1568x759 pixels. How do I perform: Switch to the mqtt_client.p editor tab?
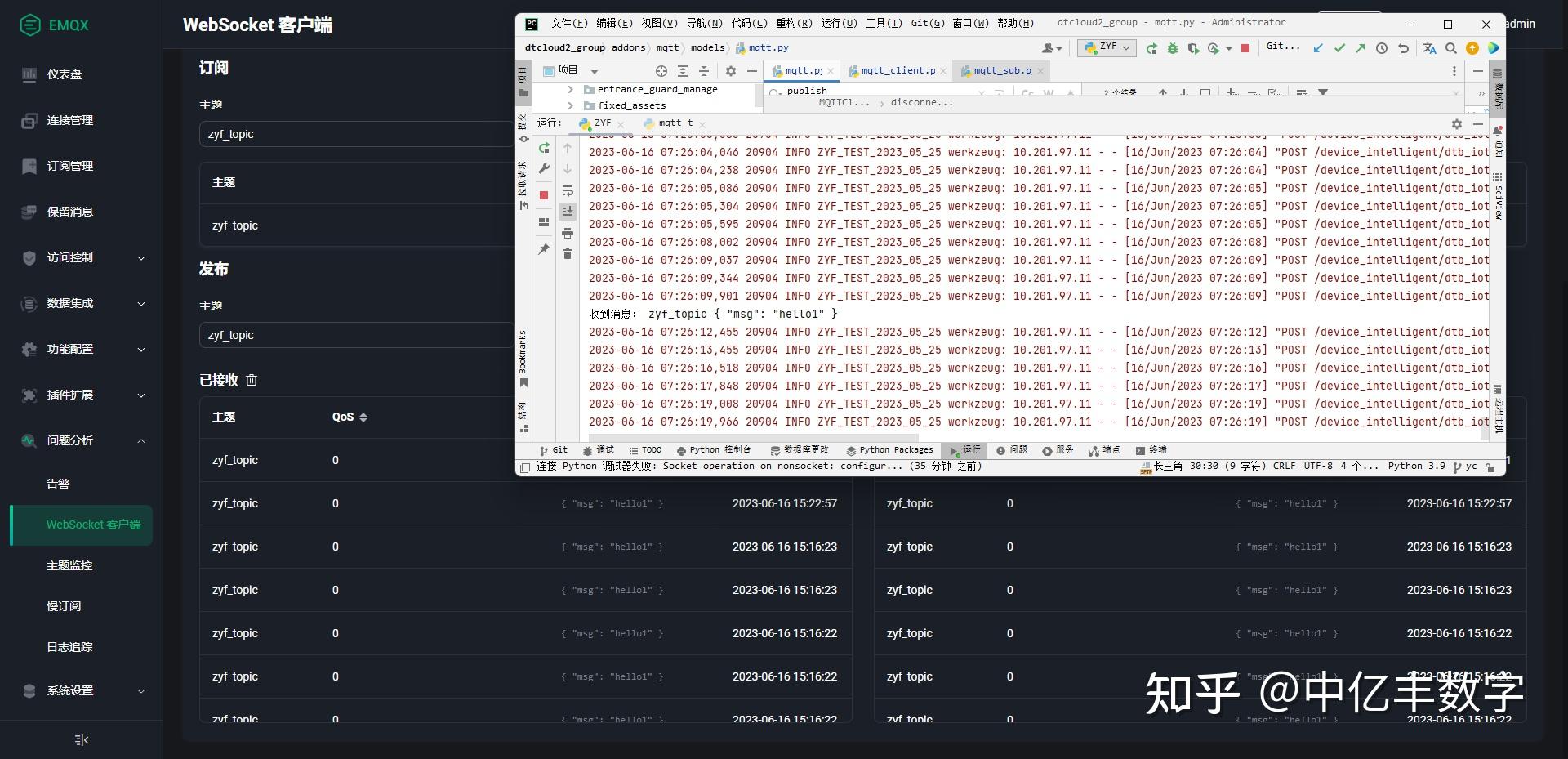[894, 70]
